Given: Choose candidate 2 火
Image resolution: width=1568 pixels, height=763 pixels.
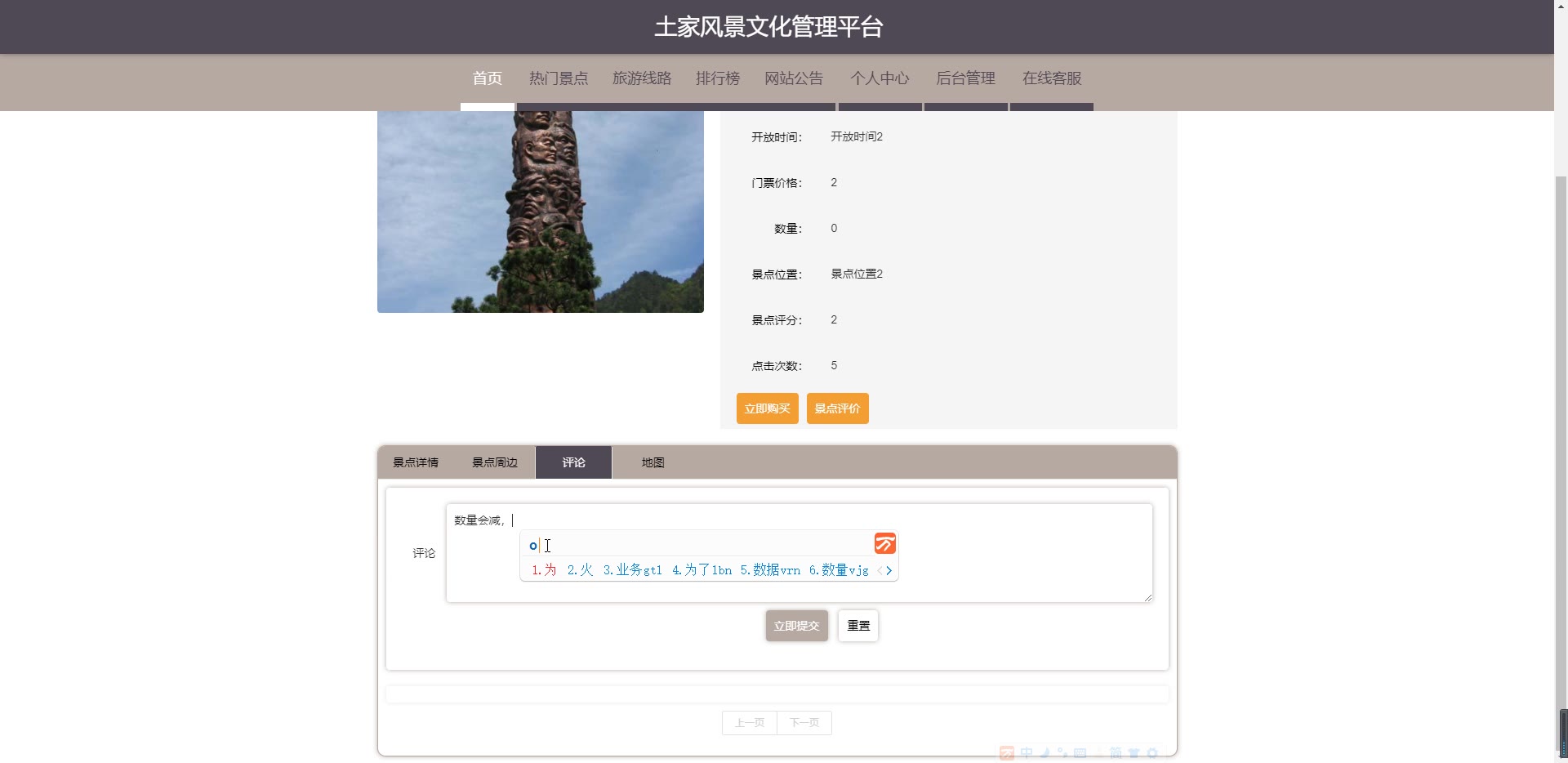Looking at the screenshot, I should (580, 570).
